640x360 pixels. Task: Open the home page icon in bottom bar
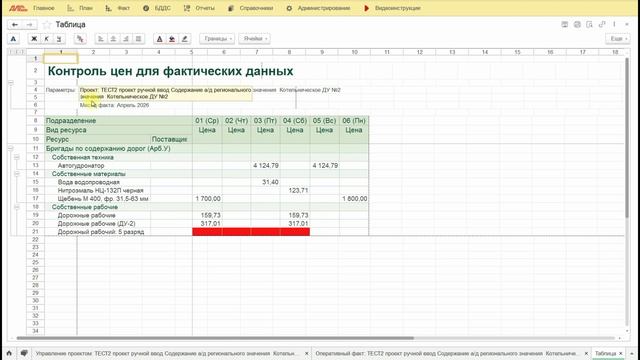tap(9, 353)
